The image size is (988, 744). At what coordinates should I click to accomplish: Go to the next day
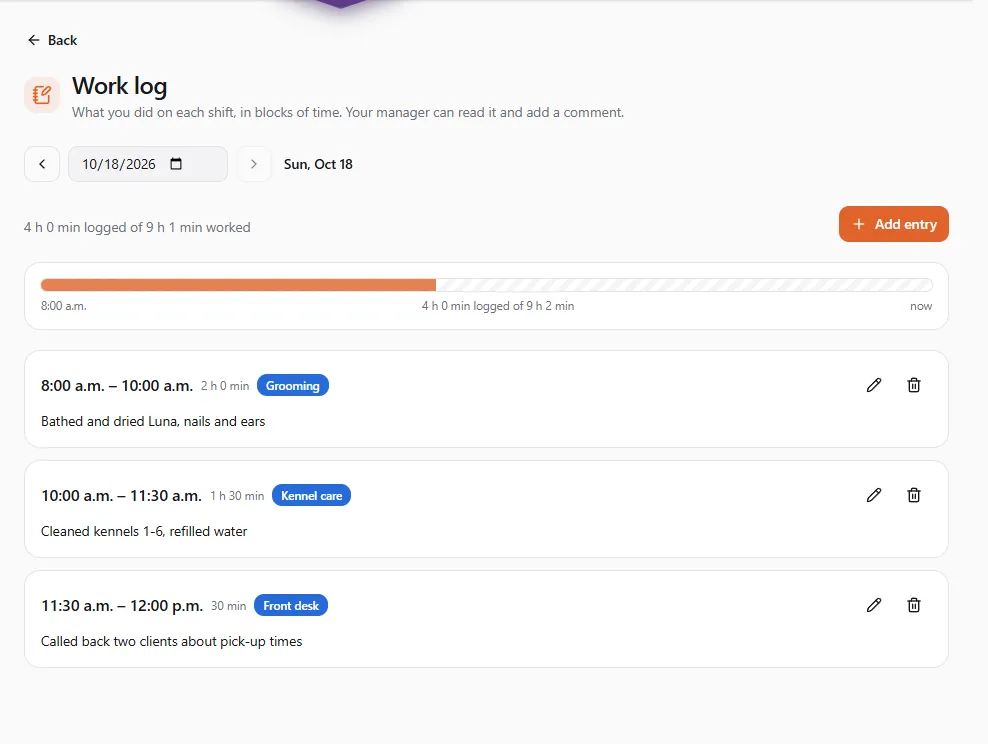click(x=254, y=164)
